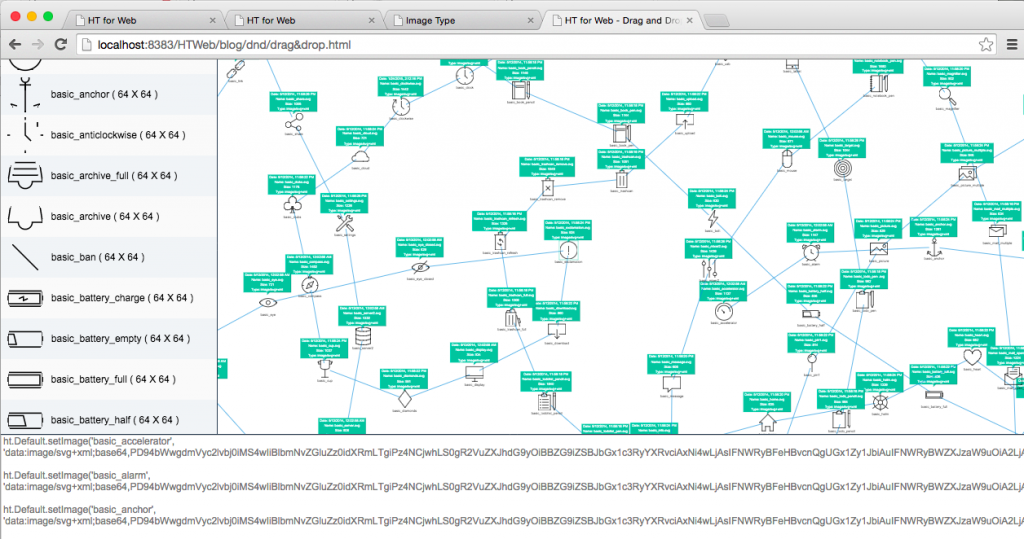Click the browser back arrow button

[x=15, y=45]
